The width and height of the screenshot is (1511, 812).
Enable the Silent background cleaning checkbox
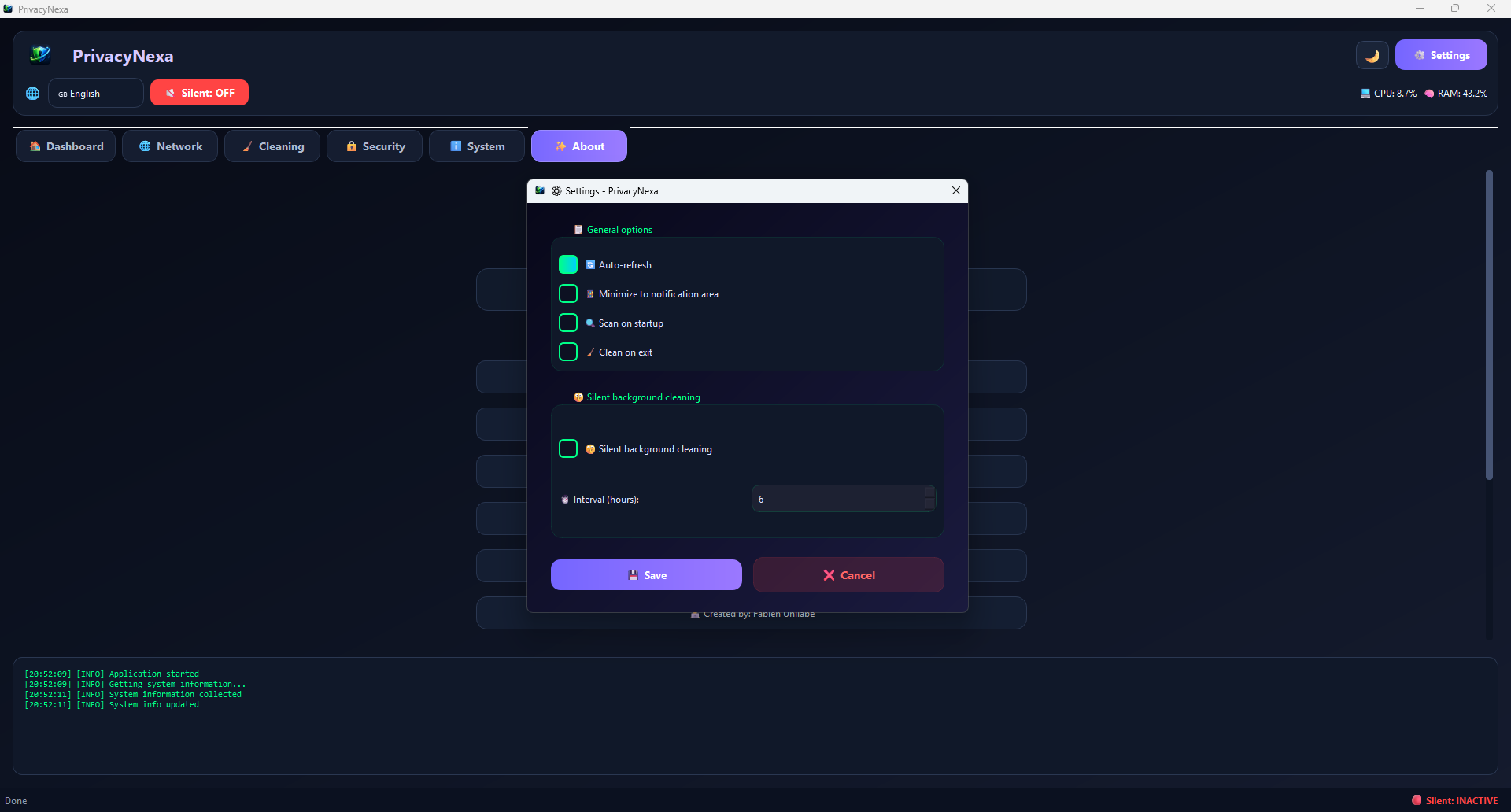click(568, 448)
